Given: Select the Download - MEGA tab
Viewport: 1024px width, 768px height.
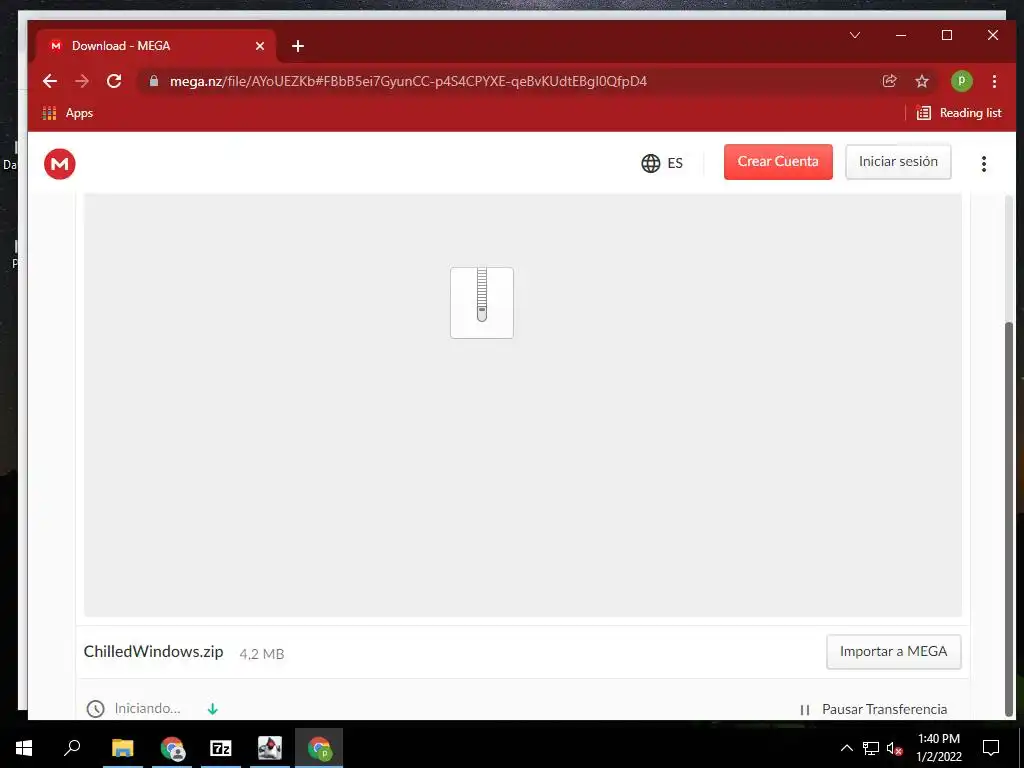Looking at the screenshot, I should pos(157,46).
